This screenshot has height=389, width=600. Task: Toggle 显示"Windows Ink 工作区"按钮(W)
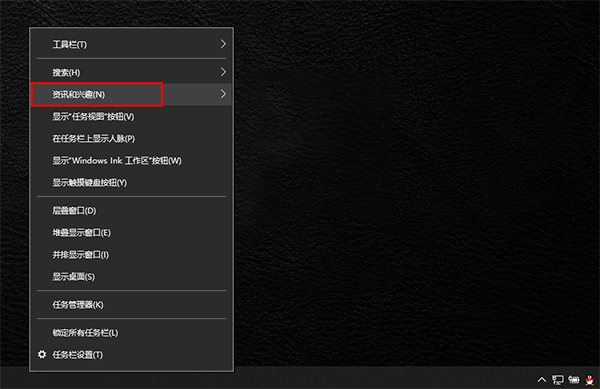(x=131, y=161)
